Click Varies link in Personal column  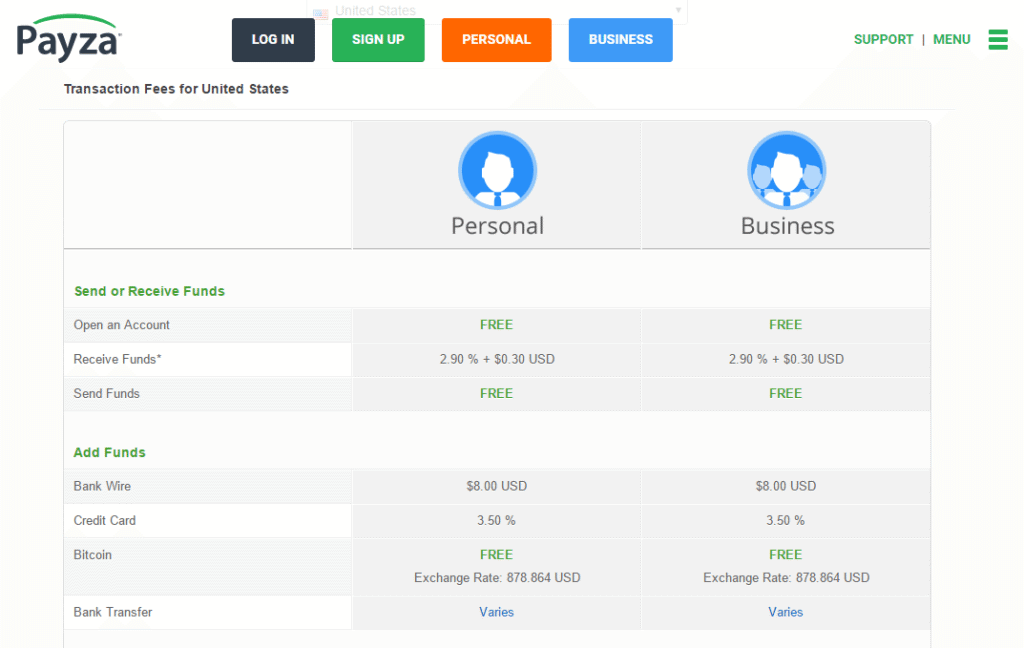pos(496,612)
